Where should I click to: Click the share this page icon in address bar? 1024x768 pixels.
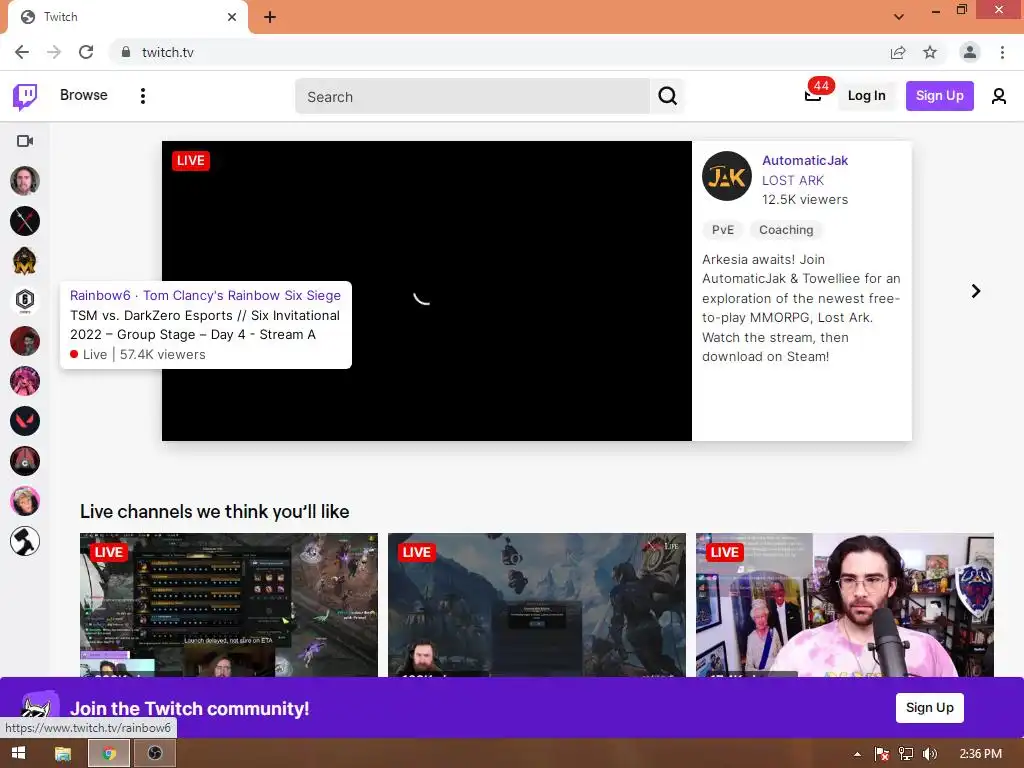(x=898, y=52)
